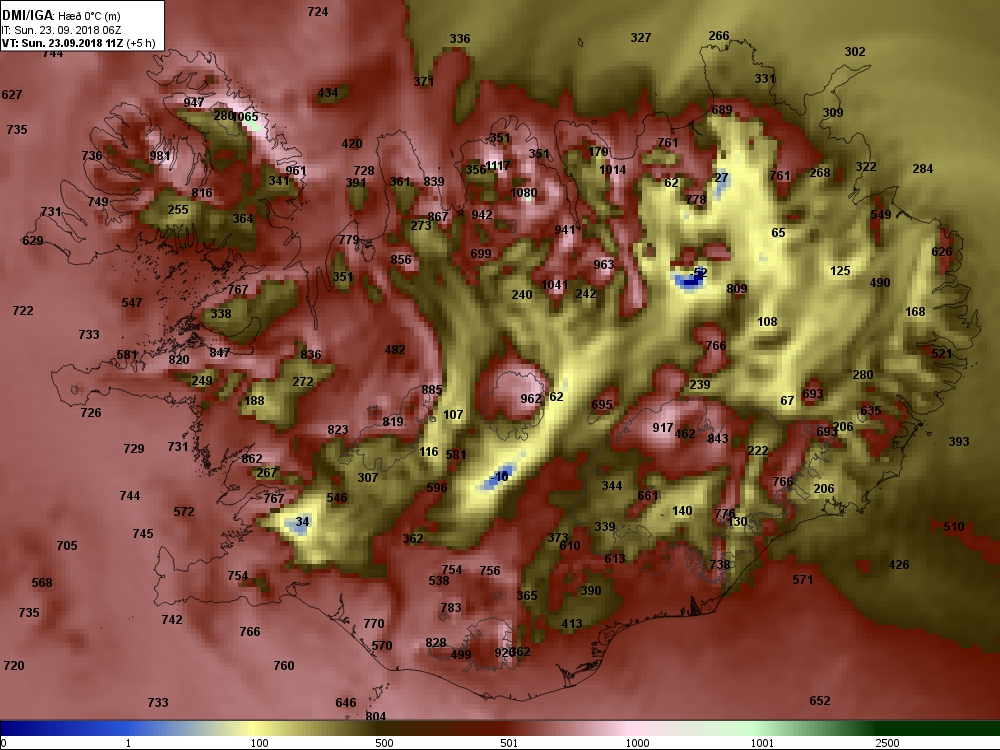
Task: Click the map value 760
Action: (284, 666)
